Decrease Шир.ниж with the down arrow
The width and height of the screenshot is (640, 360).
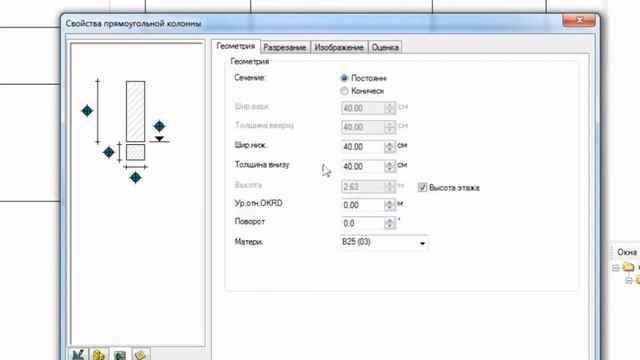(390, 149)
